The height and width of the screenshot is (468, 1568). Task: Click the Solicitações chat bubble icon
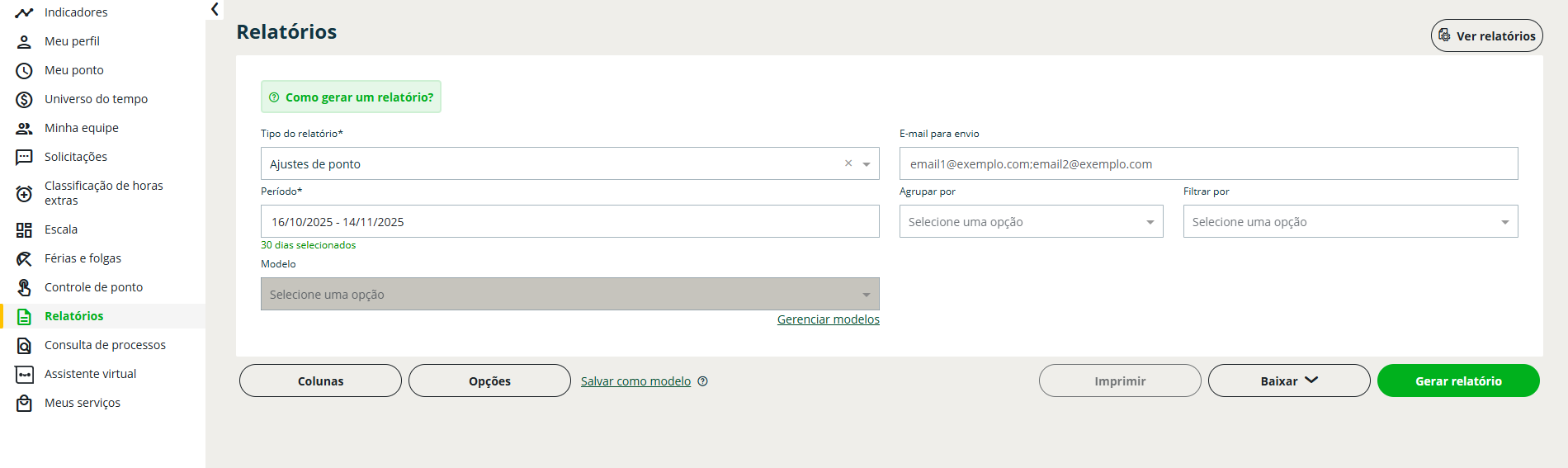click(24, 158)
